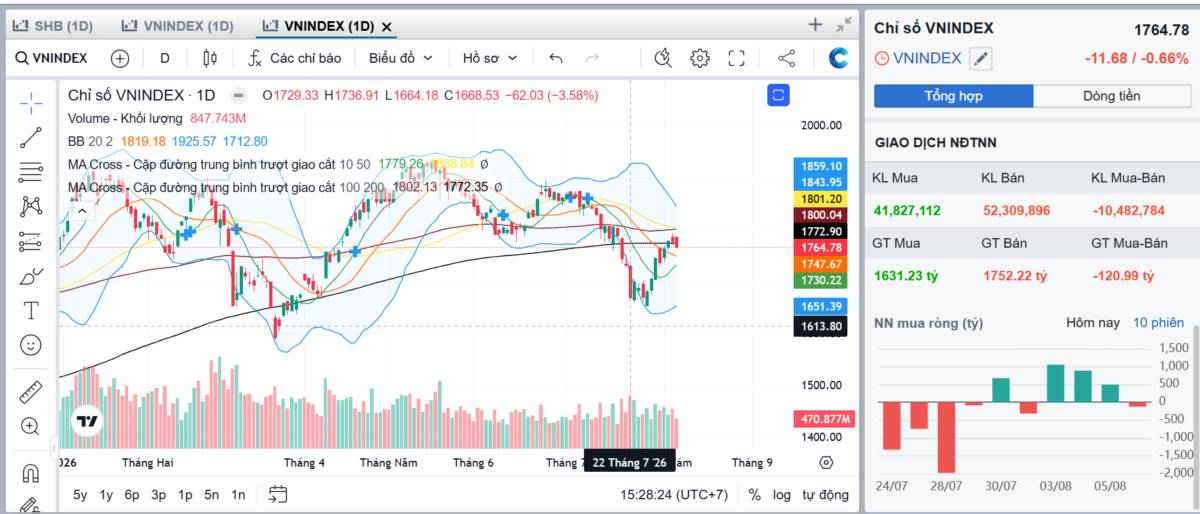
Task: Set chart range to 1p
Action: click(x=185, y=494)
